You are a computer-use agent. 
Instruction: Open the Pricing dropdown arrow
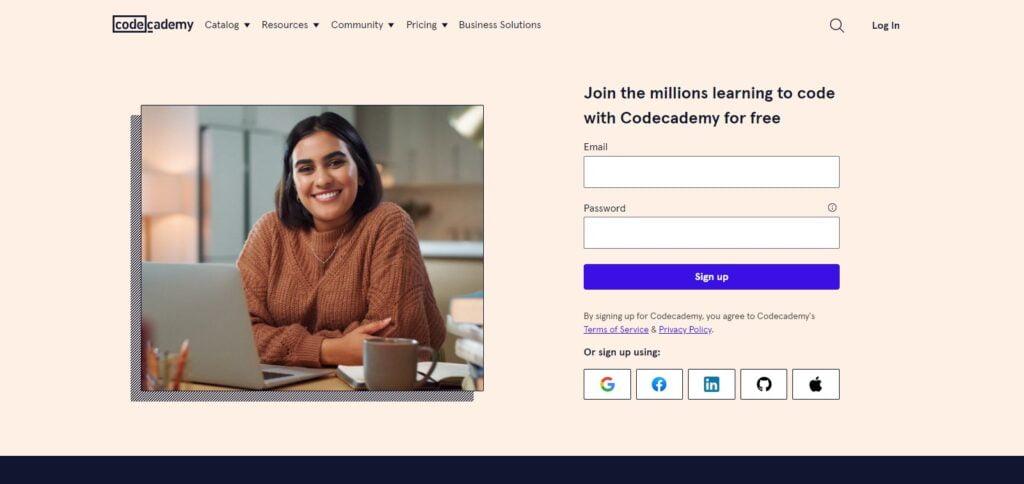[x=445, y=25]
